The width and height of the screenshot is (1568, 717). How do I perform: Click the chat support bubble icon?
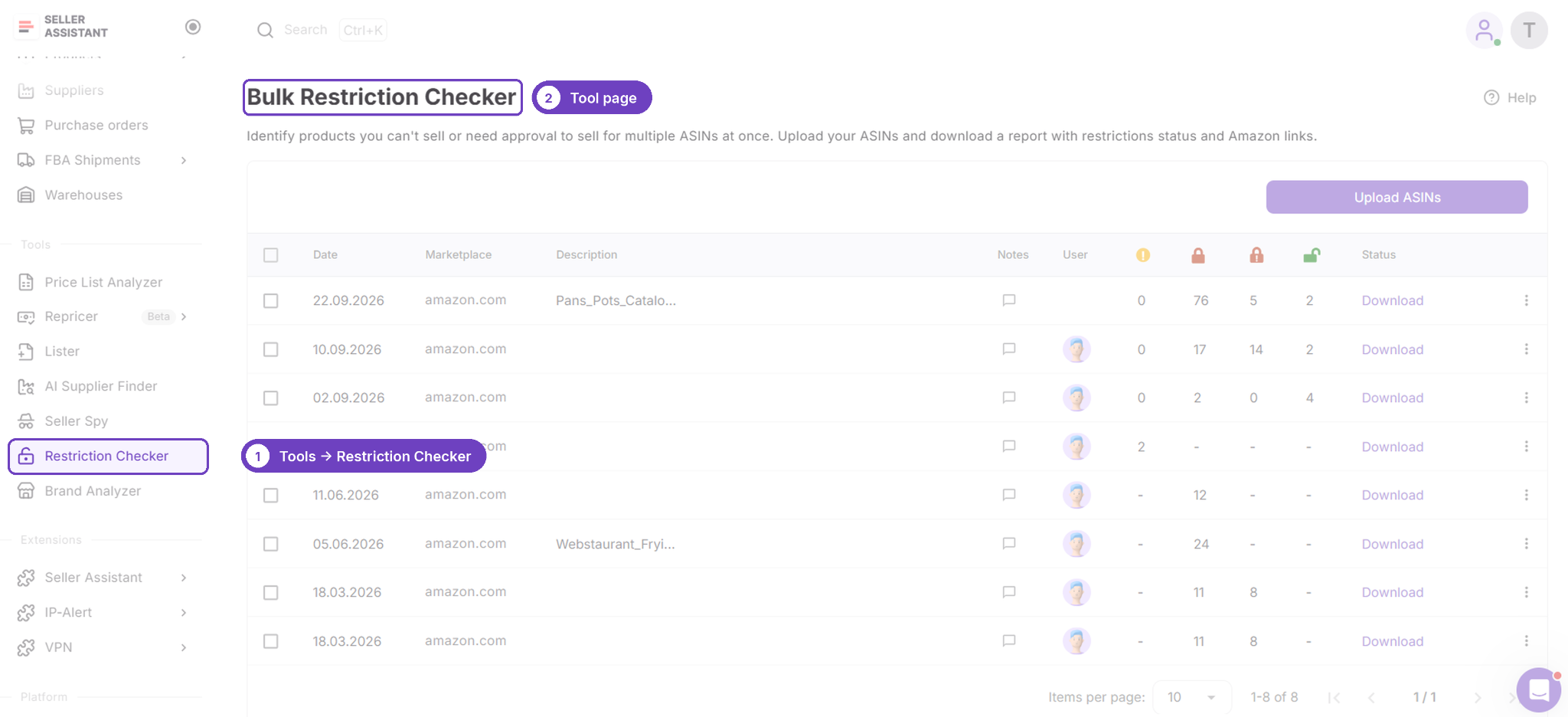[1538, 690]
